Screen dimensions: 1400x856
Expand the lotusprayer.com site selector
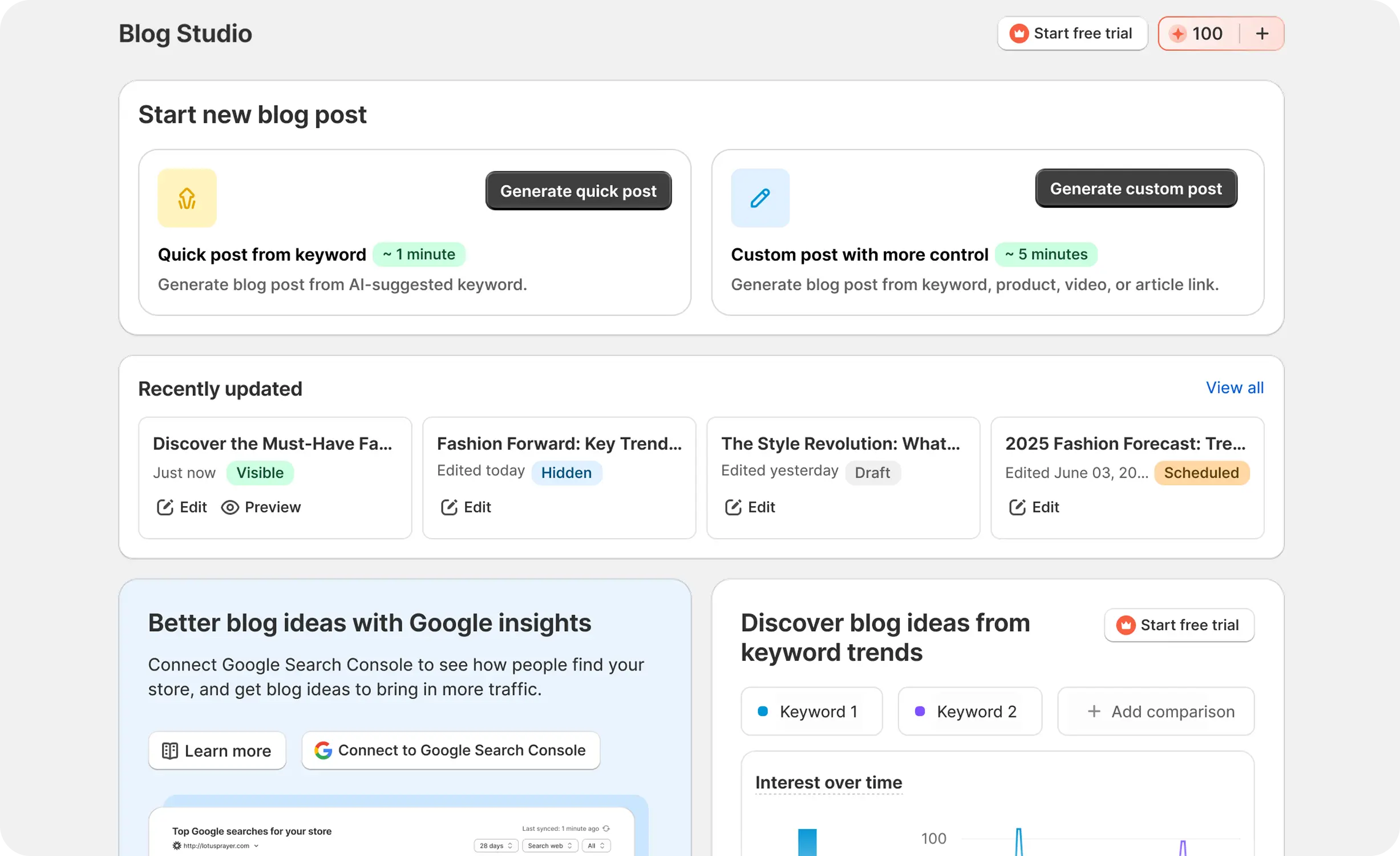pyautogui.click(x=256, y=846)
